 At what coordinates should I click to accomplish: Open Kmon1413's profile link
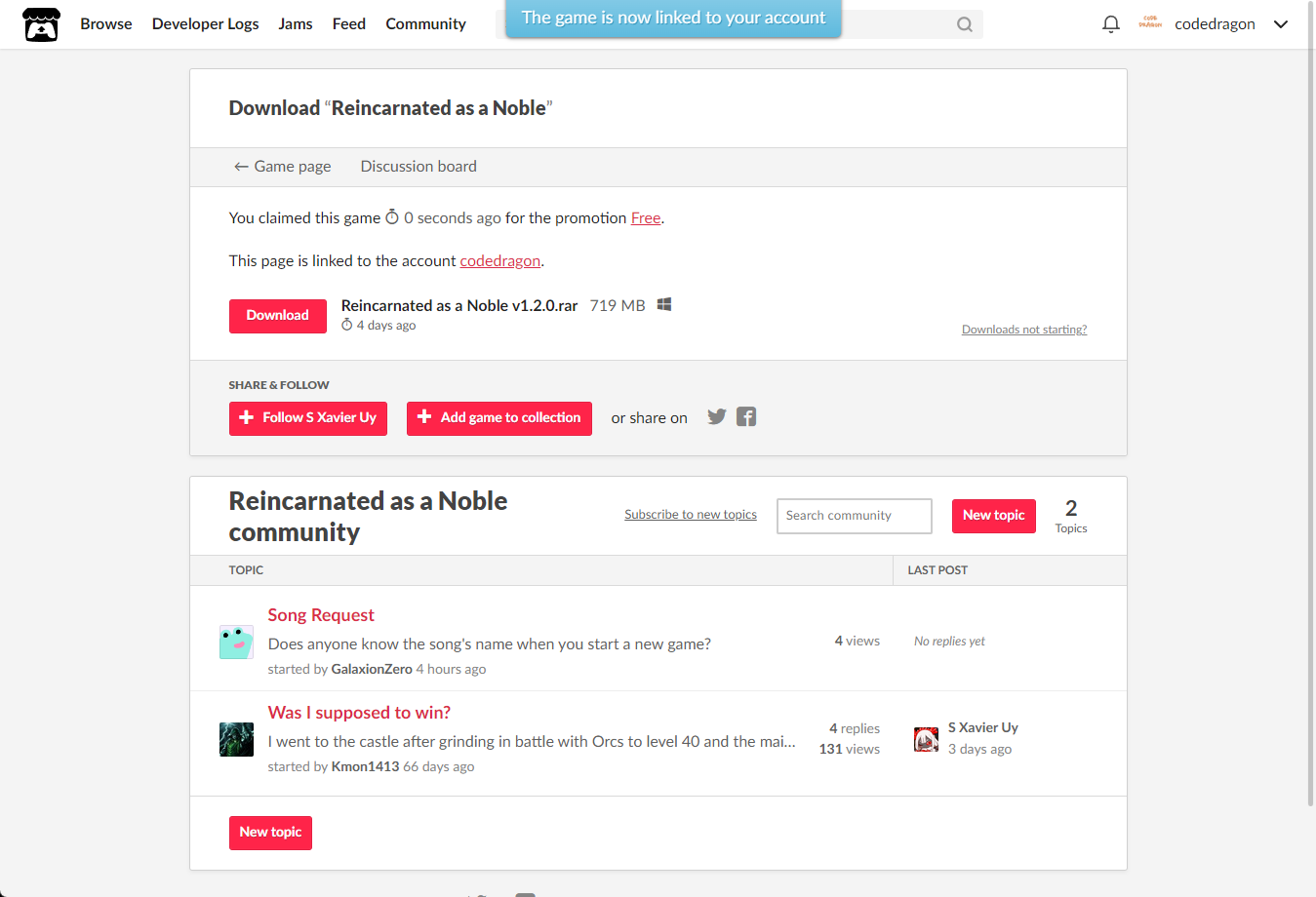(x=365, y=767)
